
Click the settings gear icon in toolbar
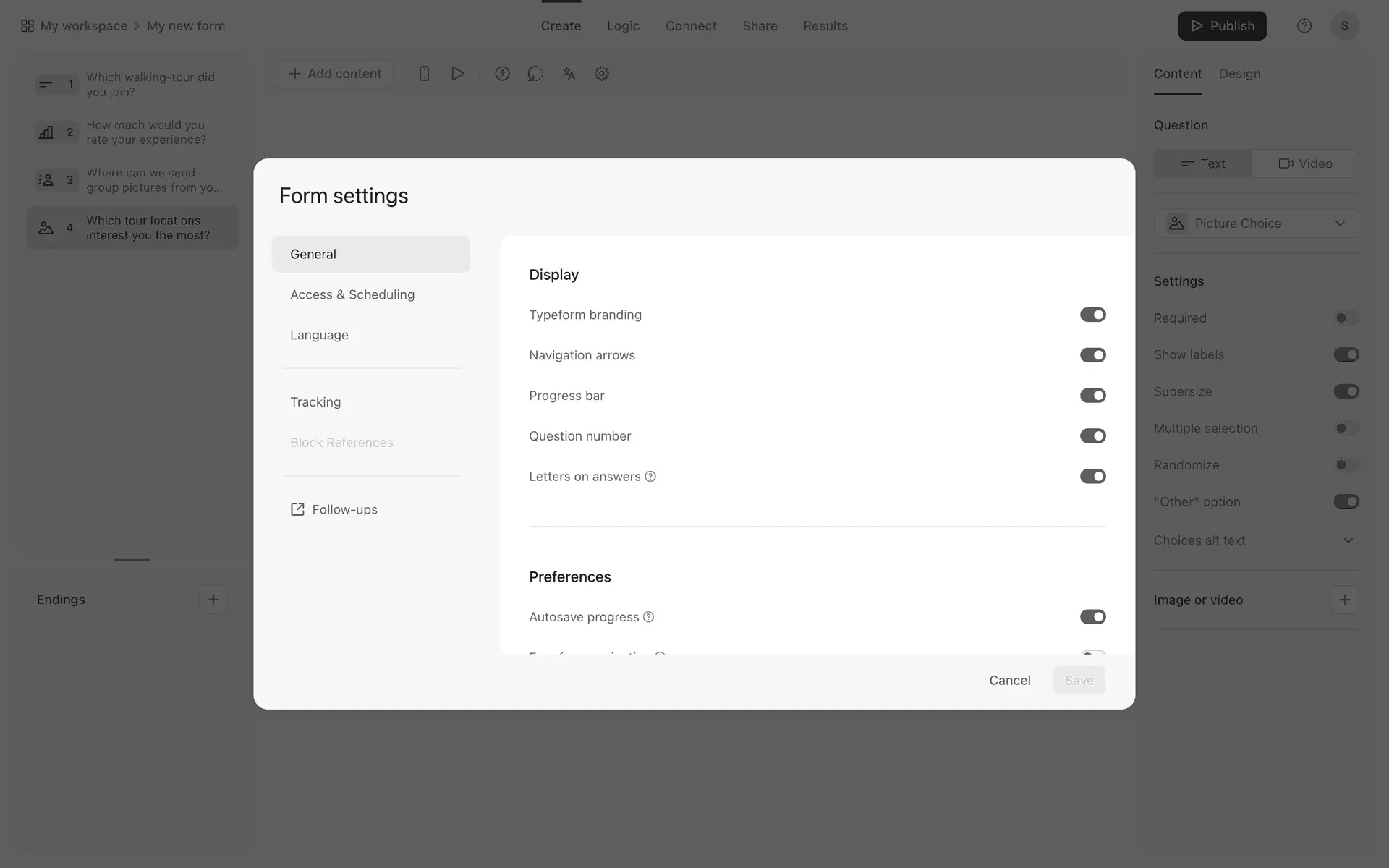click(601, 74)
